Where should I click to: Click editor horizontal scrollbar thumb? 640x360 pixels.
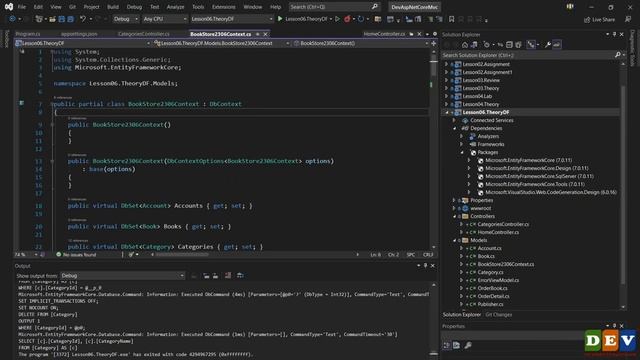(182, 255)
